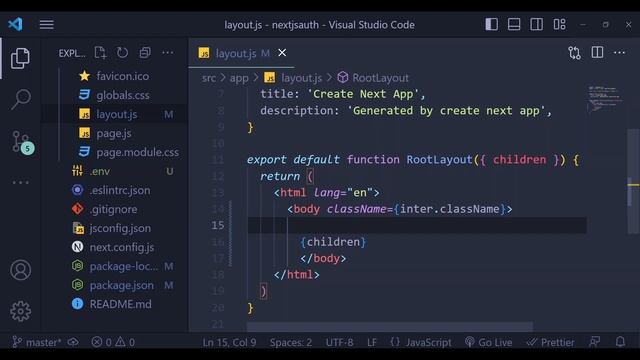
Task: Place cursor on empty line 15
Action: (x=416, y=225)
